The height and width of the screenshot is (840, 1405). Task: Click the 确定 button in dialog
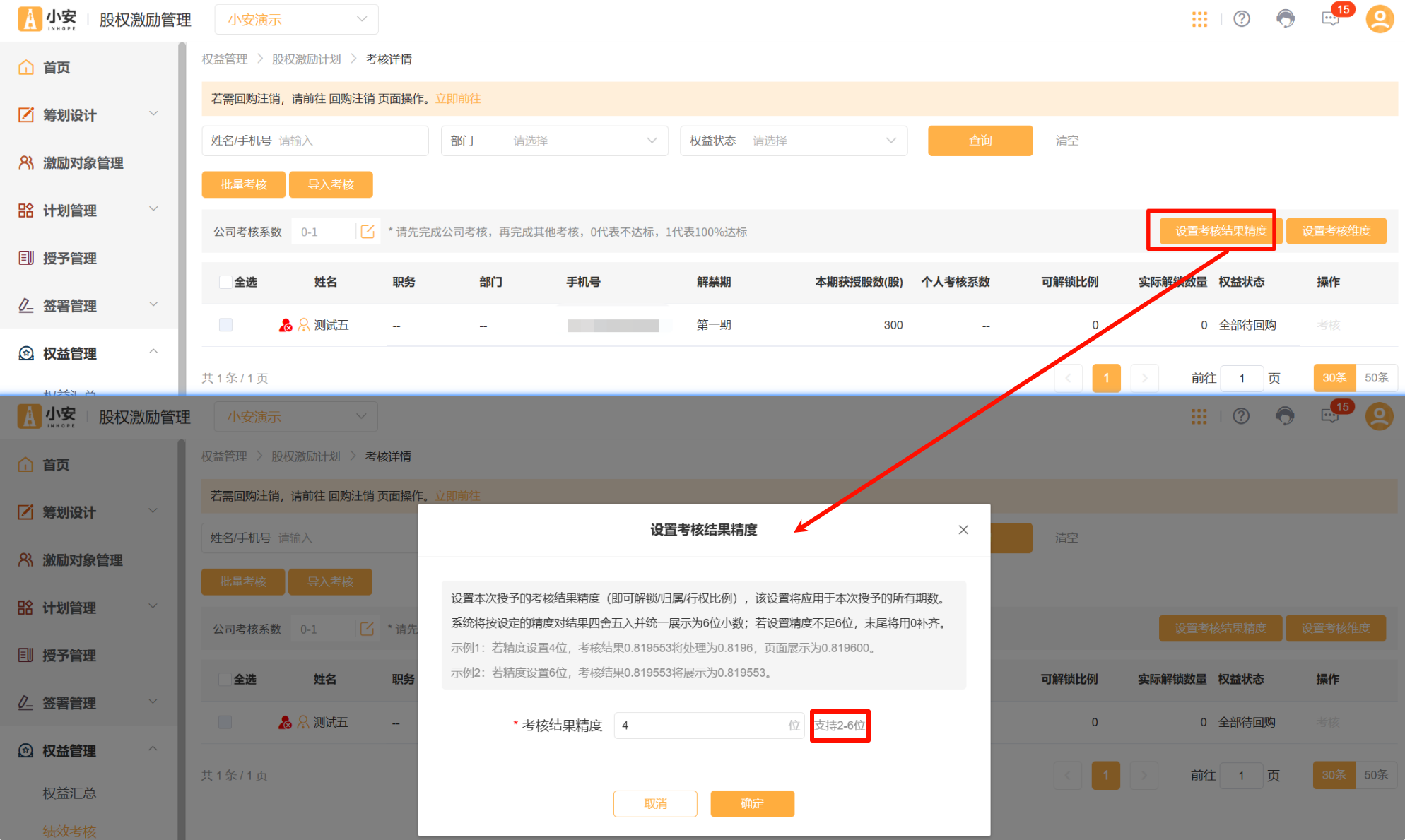point(752,803)
